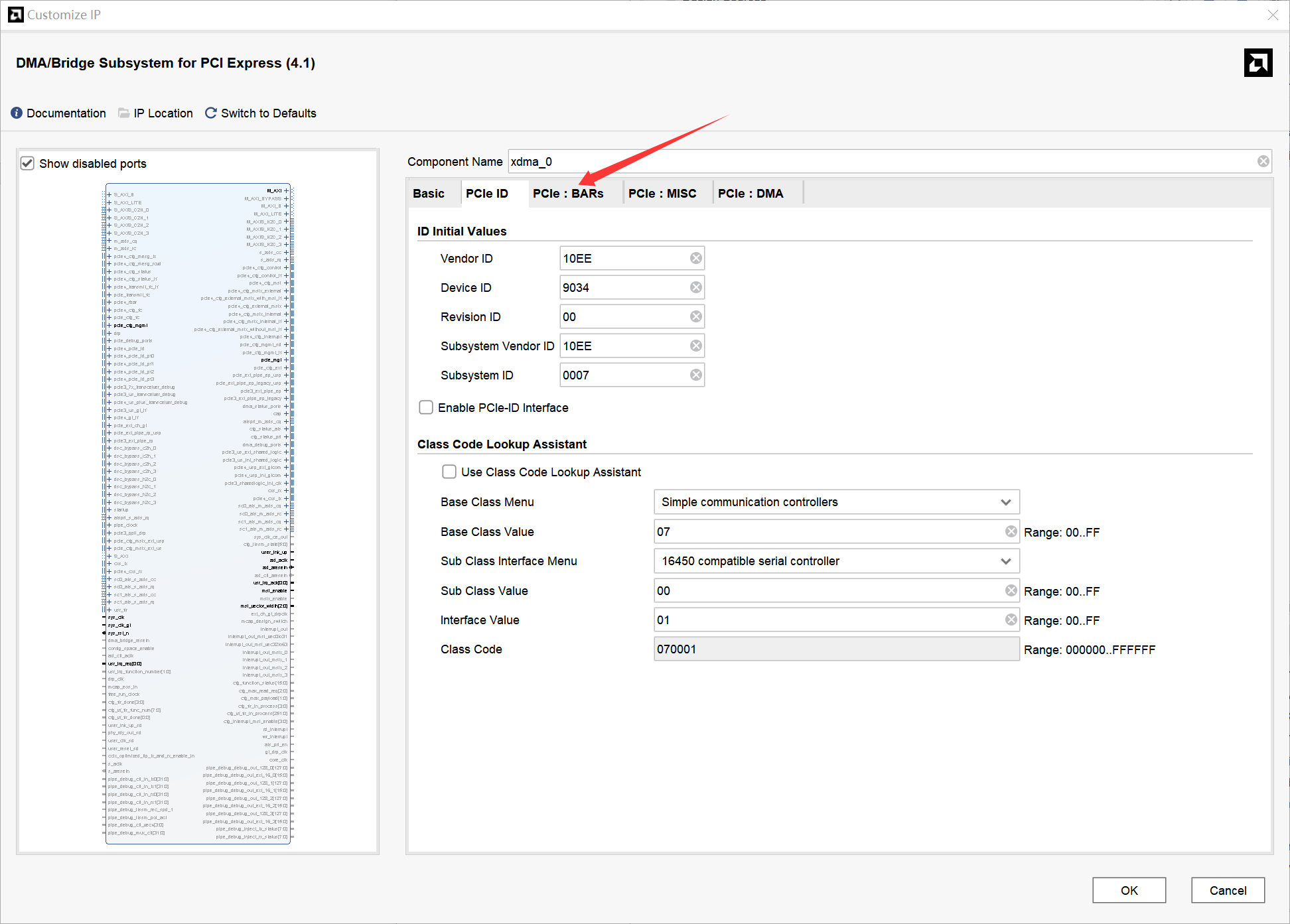The image size is (1290, 924).
Task: Open the Documentation info icon
Action: point(17,113)
